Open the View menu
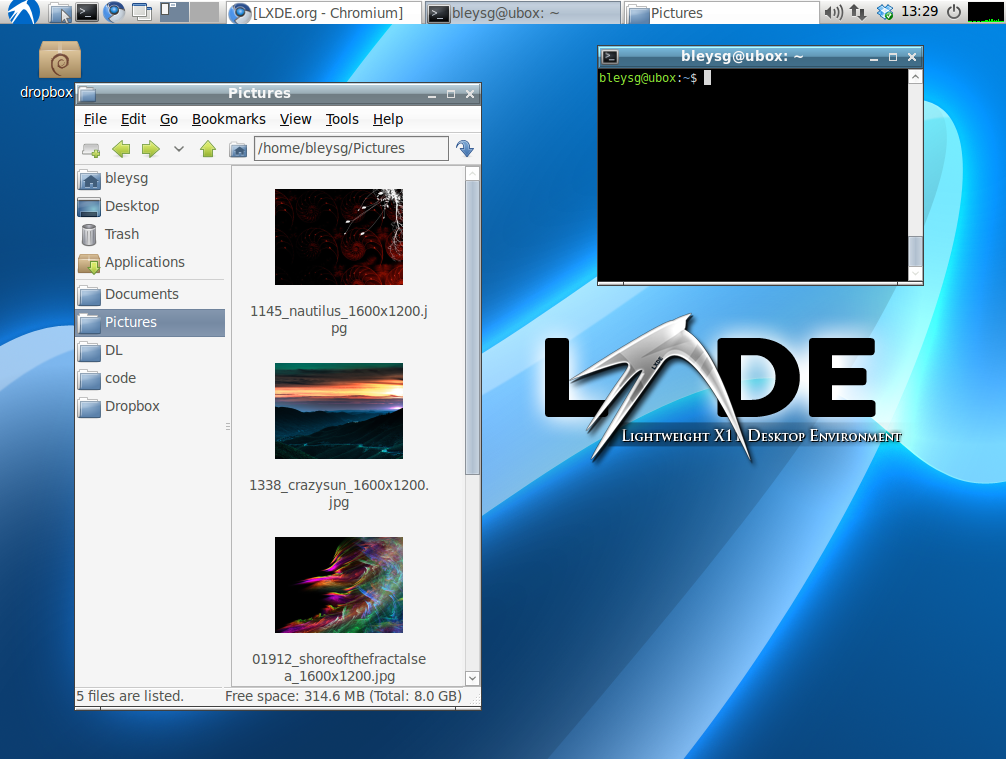 (295, 119)
